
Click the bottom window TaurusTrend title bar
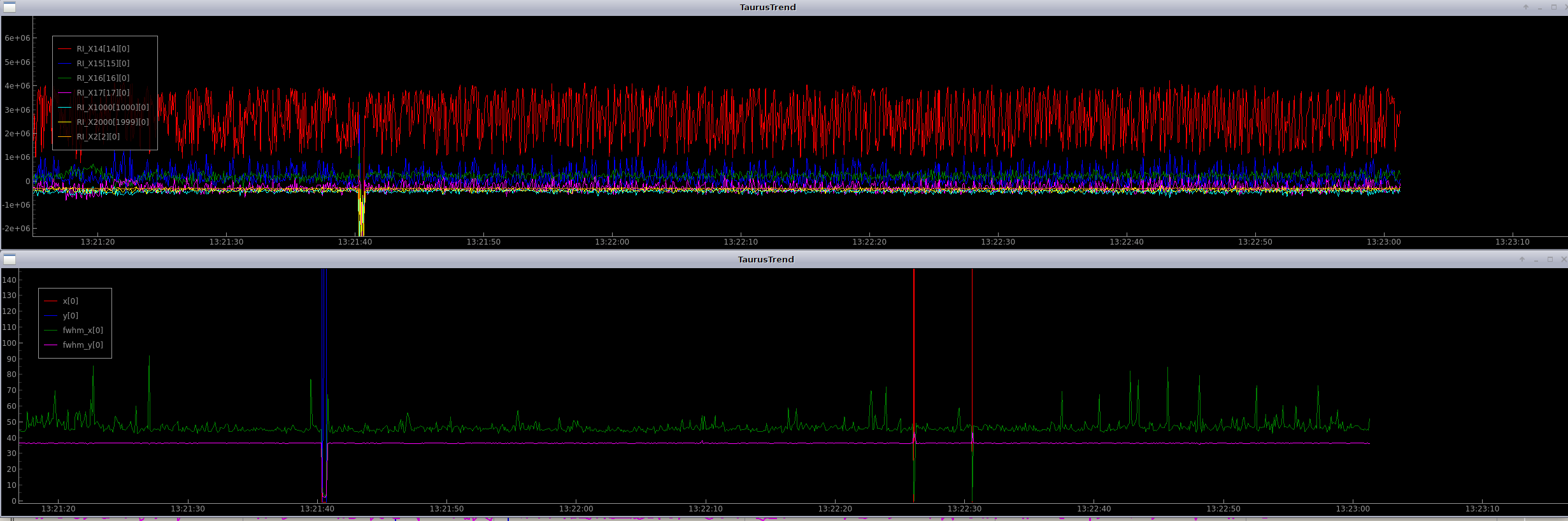tap(766, 259)
